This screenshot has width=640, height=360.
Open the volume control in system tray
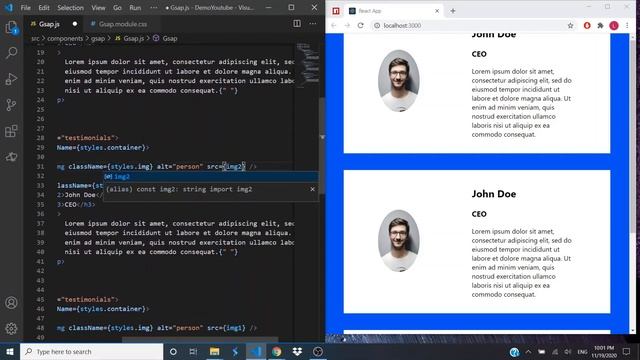(x=568, y=351)
